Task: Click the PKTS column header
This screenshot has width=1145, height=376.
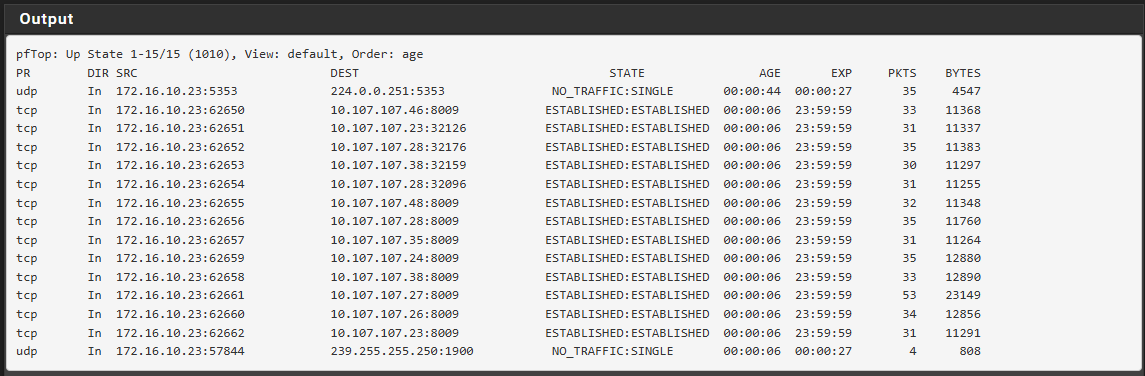Action: pyautogui.click(x=902, y=73)
